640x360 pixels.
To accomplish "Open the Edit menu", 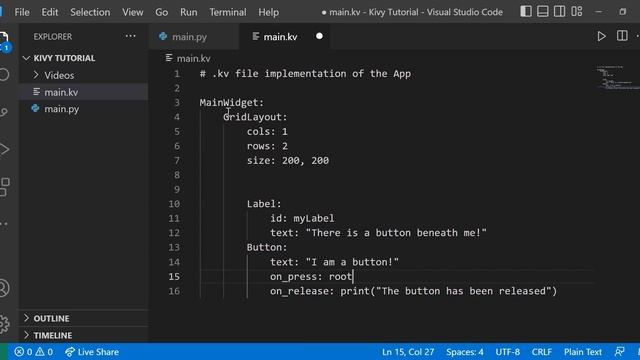I will [50, 12].
